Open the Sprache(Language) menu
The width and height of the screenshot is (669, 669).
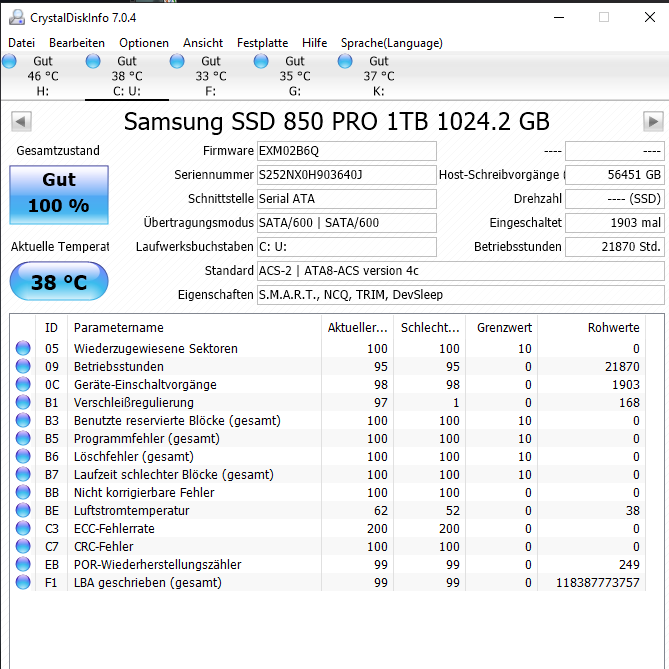[x=392, y=43]
